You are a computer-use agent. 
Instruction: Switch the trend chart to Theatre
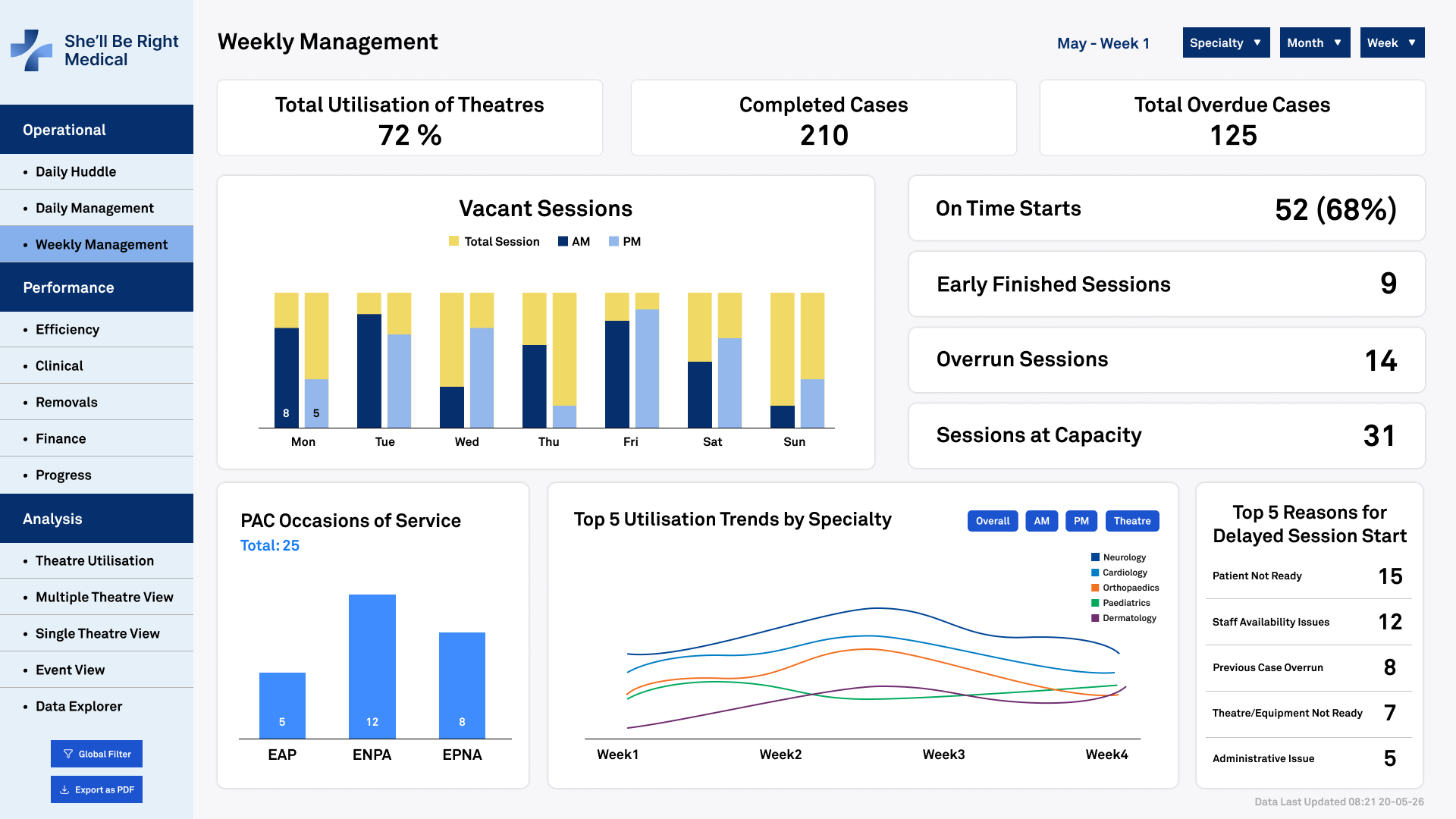[1132, 521]
